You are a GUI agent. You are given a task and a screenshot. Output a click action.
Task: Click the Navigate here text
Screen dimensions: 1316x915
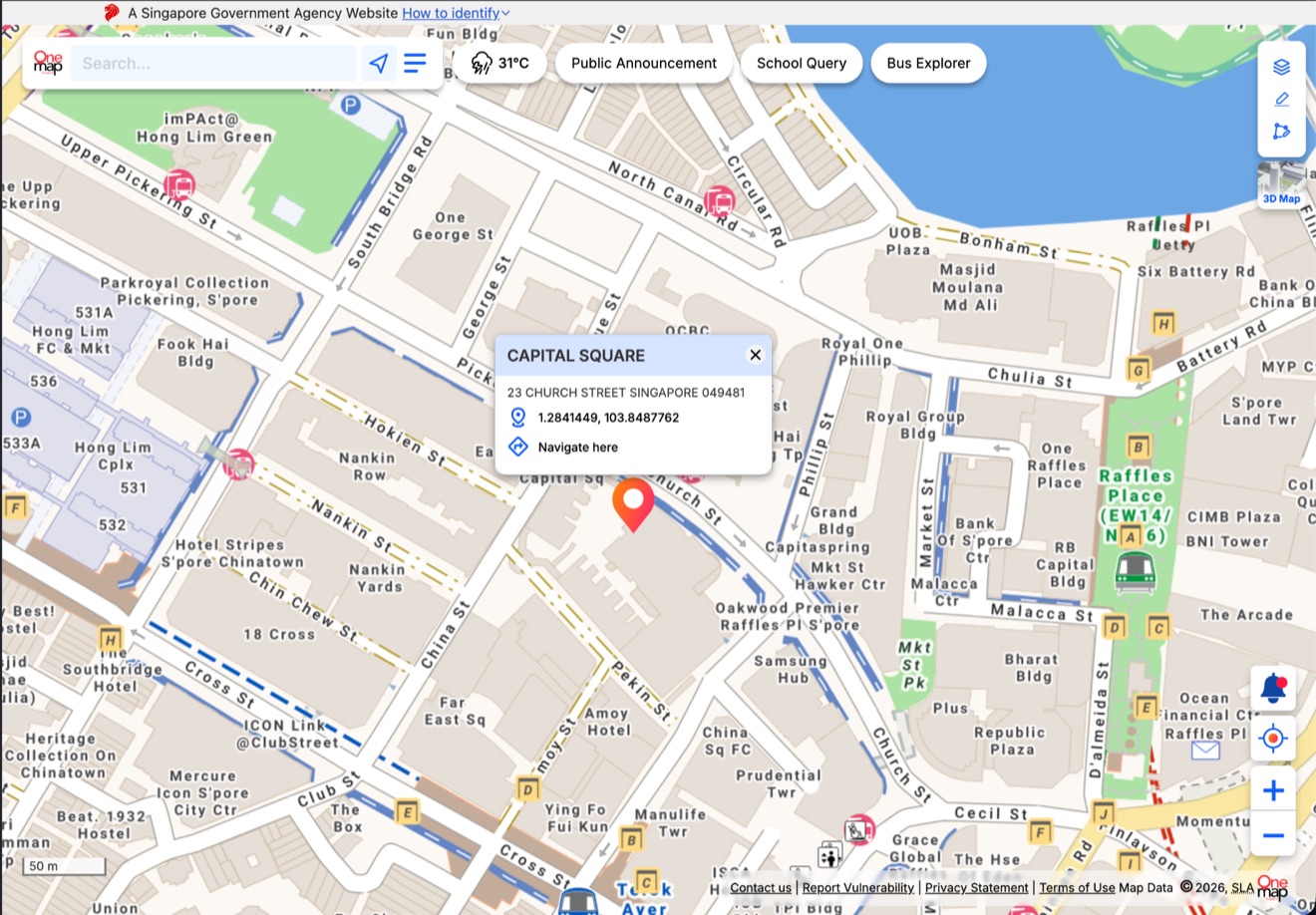click(x=578, y=447)
